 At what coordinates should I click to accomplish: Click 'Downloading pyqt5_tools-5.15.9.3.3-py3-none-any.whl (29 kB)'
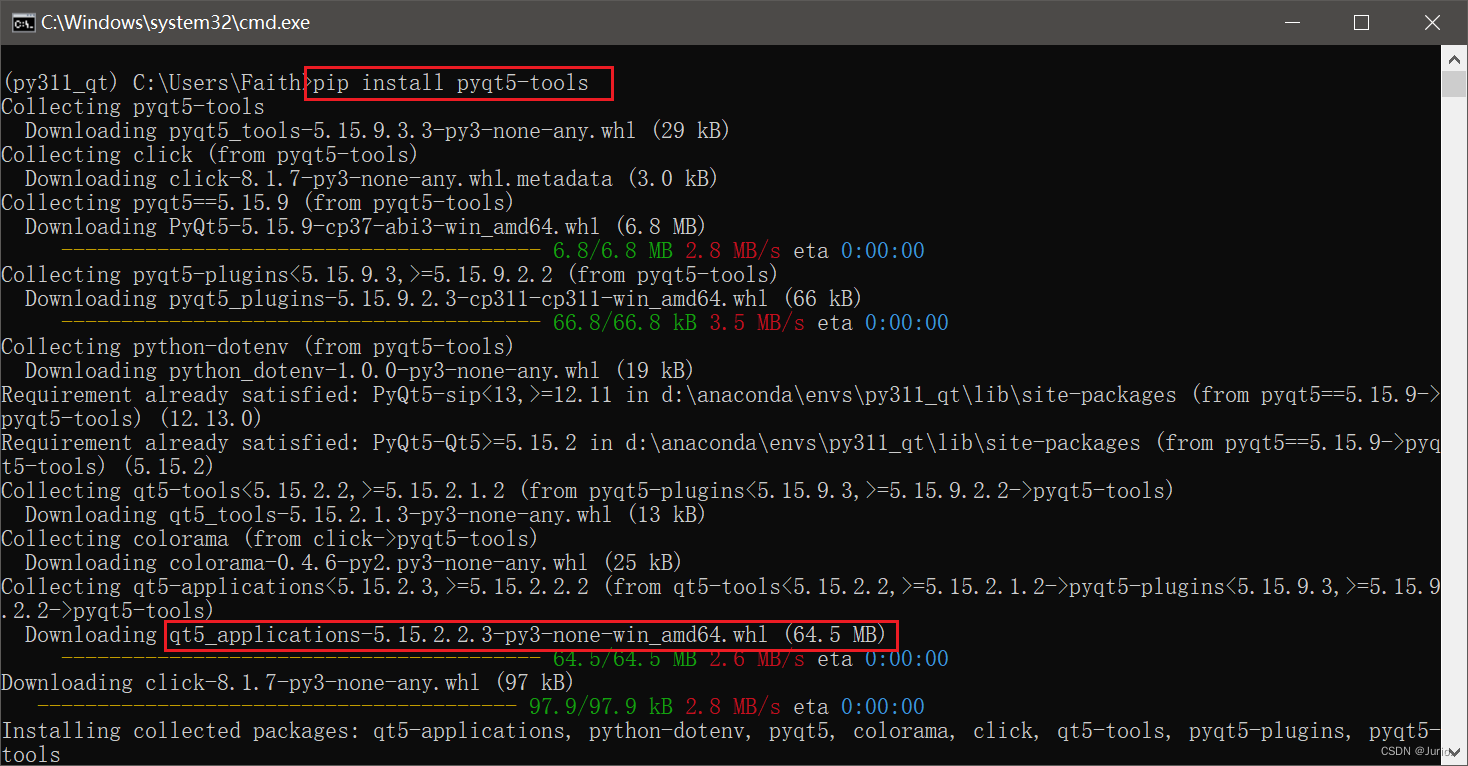pos(377,131)
